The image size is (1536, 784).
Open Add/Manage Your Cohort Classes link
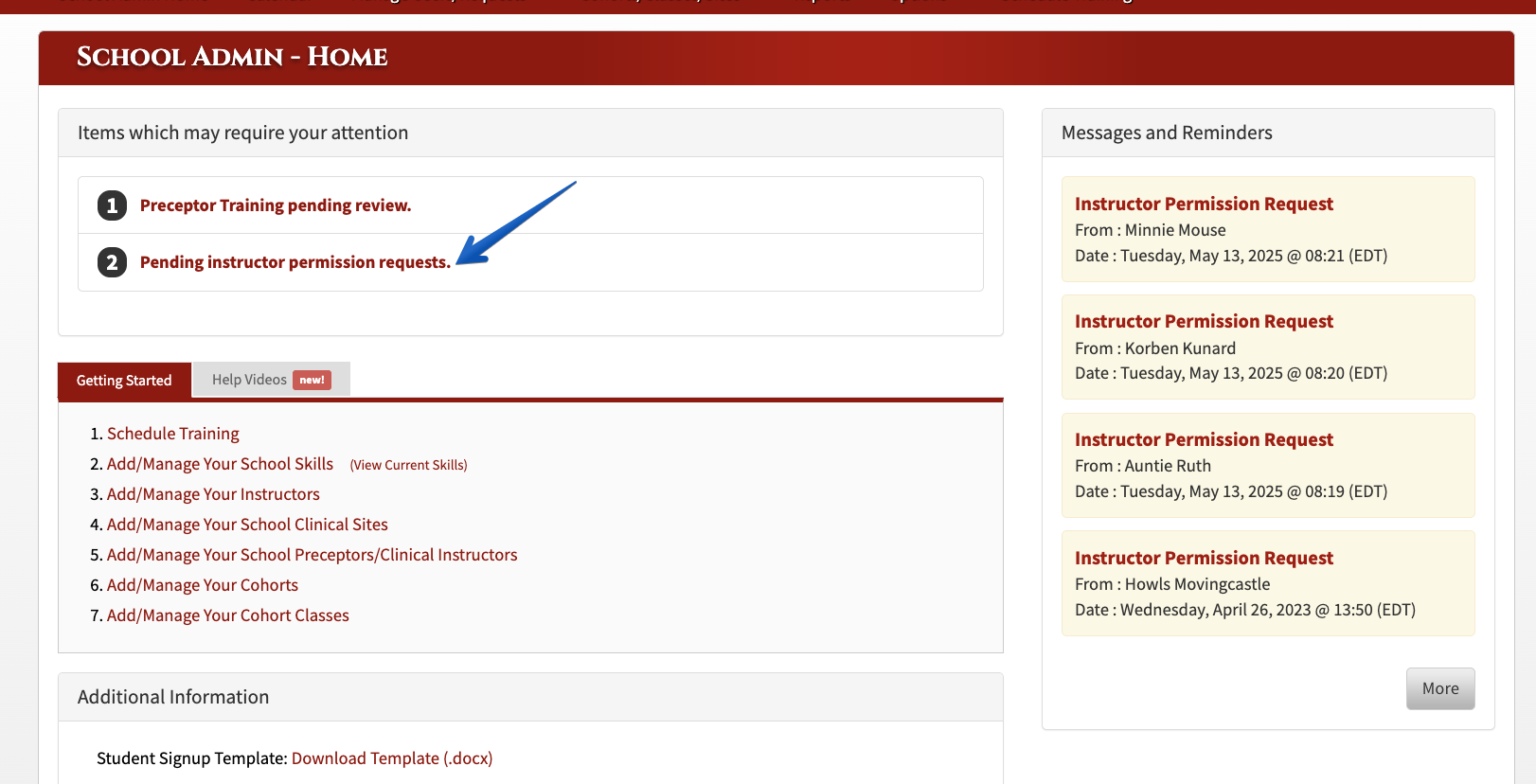(228, 615)
